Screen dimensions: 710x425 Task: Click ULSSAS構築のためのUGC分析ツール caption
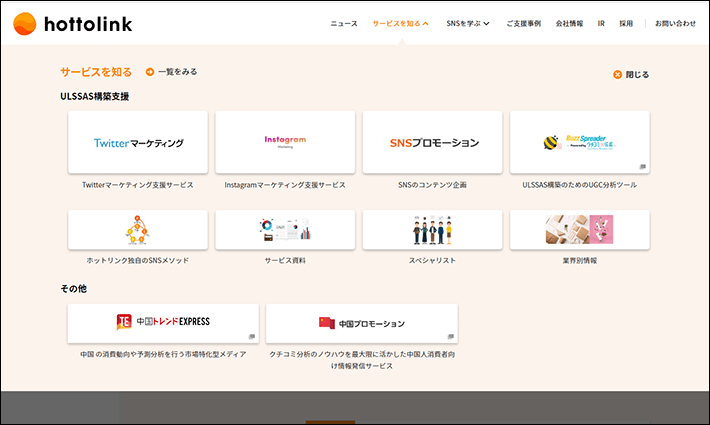coord(580,185)
